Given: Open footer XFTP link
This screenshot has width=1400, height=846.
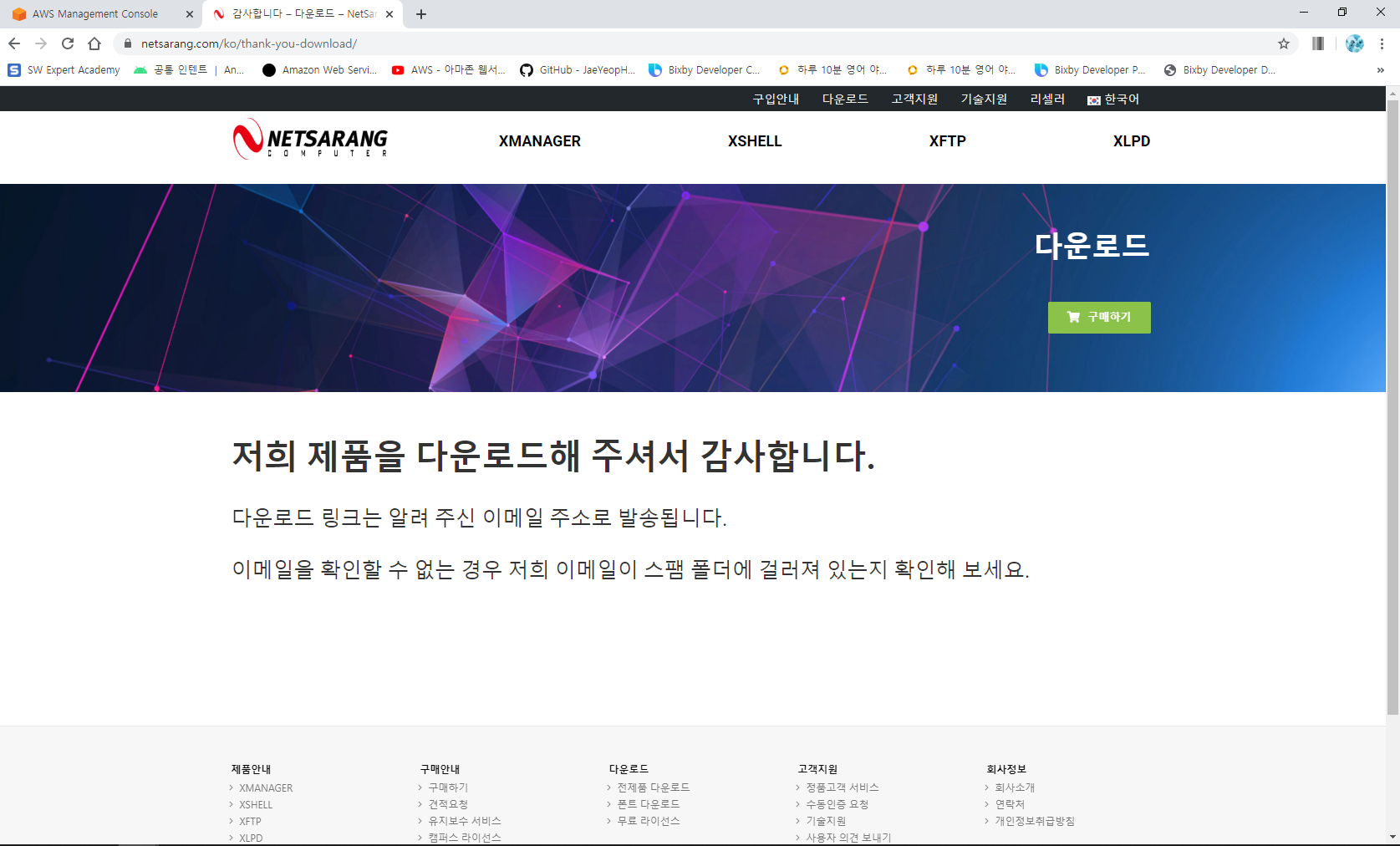Looking at the screenshot, I should 250,822.
